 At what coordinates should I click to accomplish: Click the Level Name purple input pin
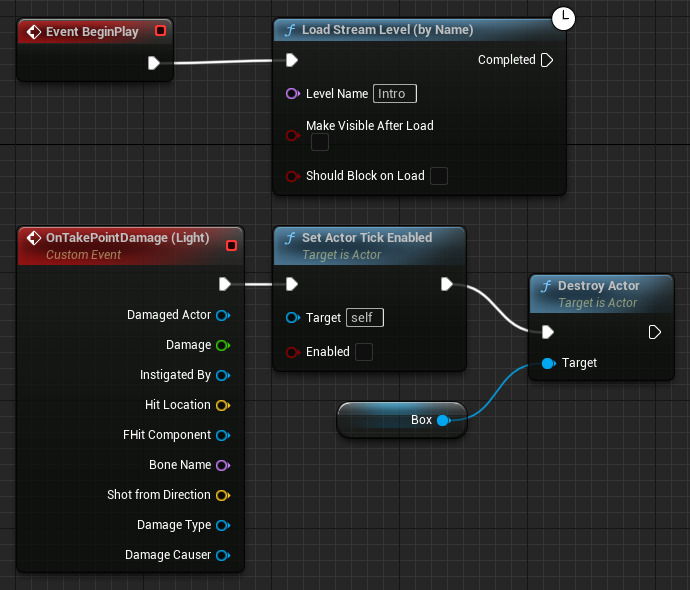293,93
